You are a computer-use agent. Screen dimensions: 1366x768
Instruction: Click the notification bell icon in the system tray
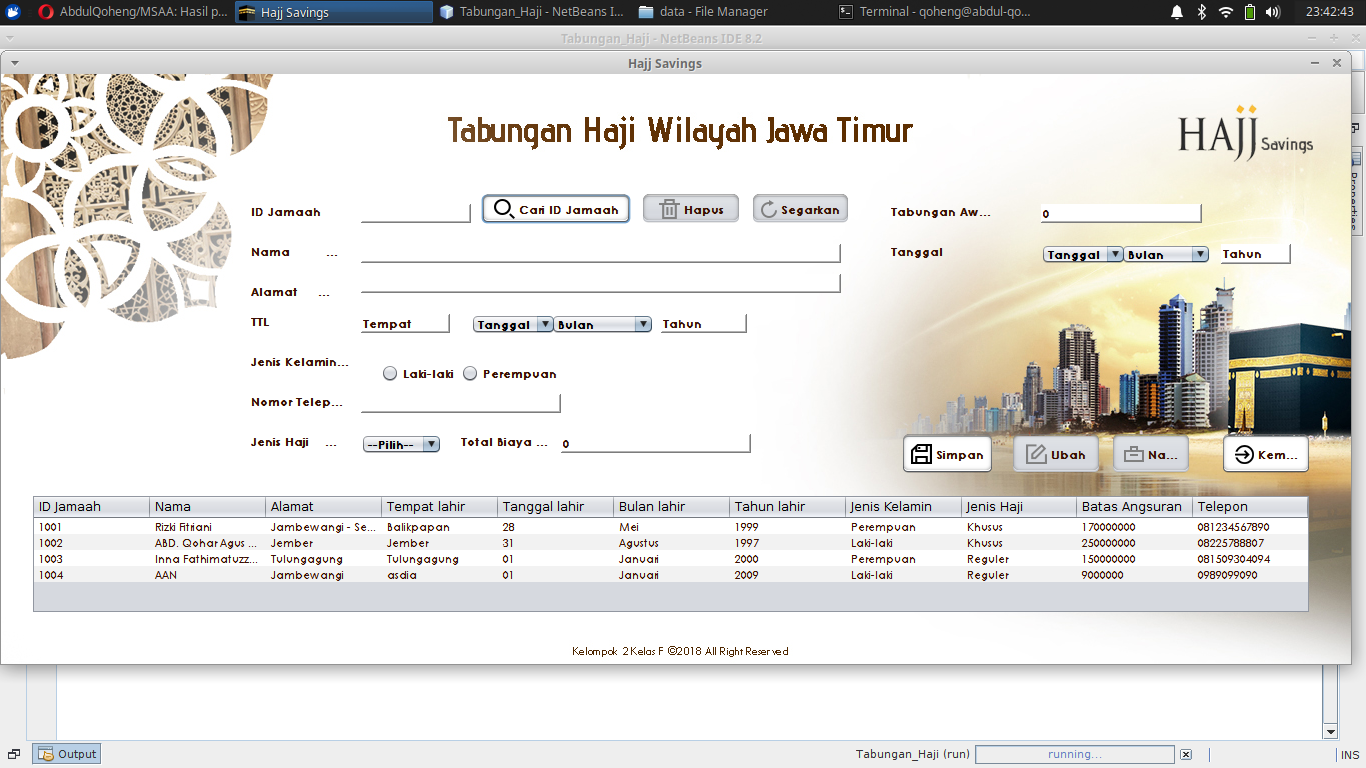(x=1177, y=12)
